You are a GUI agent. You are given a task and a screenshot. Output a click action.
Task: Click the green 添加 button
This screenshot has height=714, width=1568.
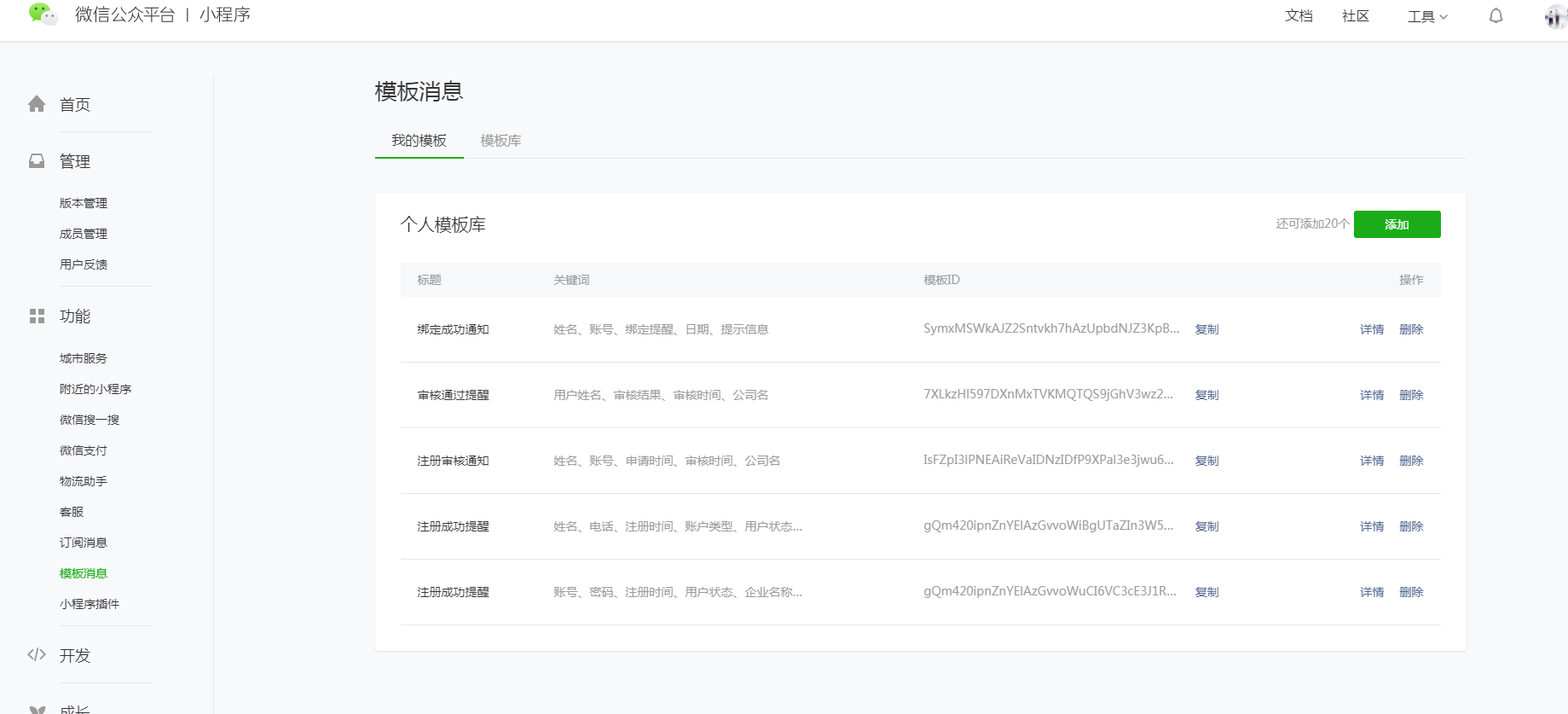[x=1397, y=224]
